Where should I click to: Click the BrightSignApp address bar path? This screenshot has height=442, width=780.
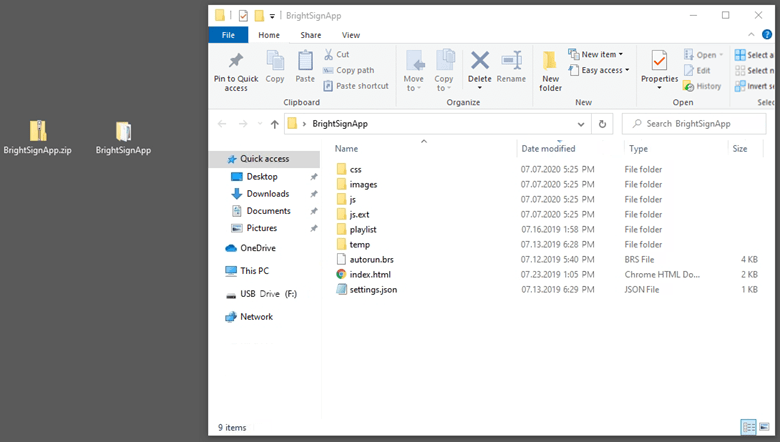(x=340, y=124)
